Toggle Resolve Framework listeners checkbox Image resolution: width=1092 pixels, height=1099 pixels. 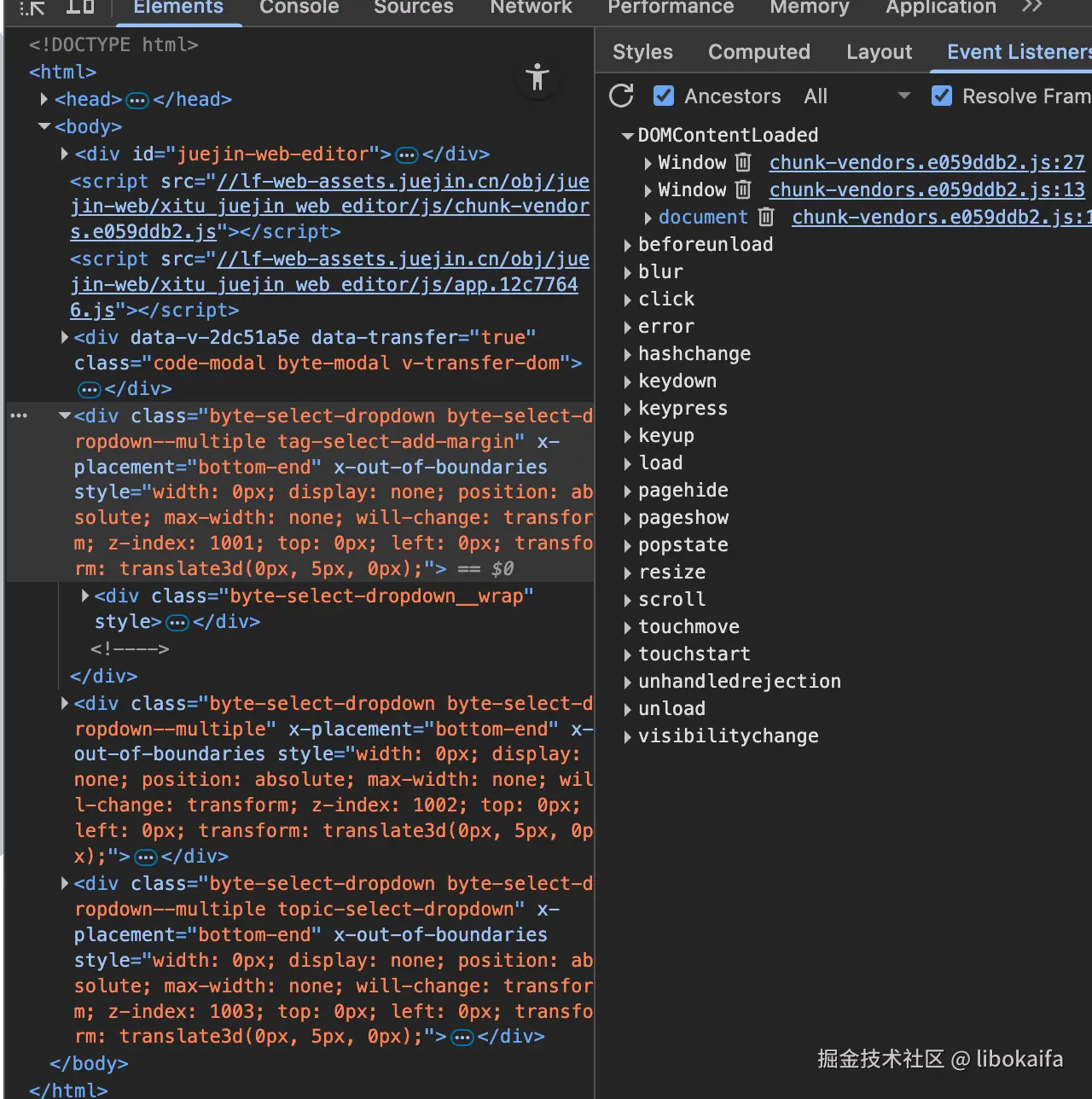click(x=942, y=96)
